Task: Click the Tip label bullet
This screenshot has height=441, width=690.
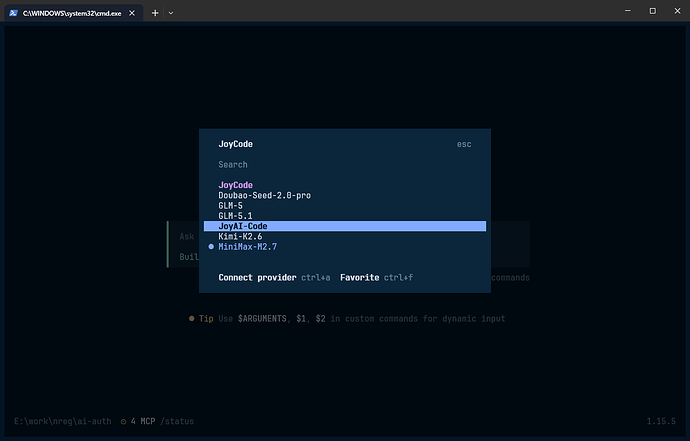Action: (x=191, y=318)
